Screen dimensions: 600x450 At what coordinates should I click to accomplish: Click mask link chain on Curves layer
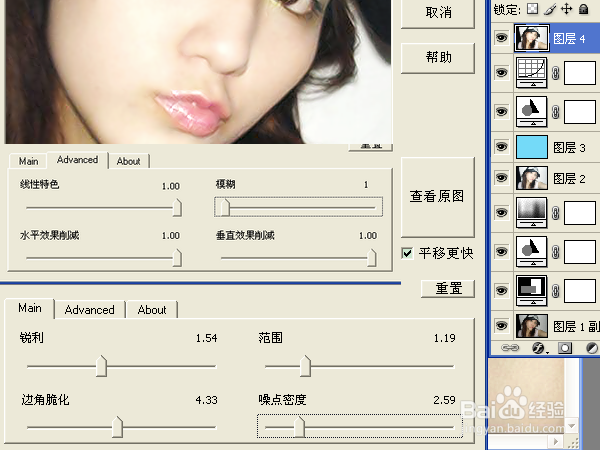pos(556,73)
